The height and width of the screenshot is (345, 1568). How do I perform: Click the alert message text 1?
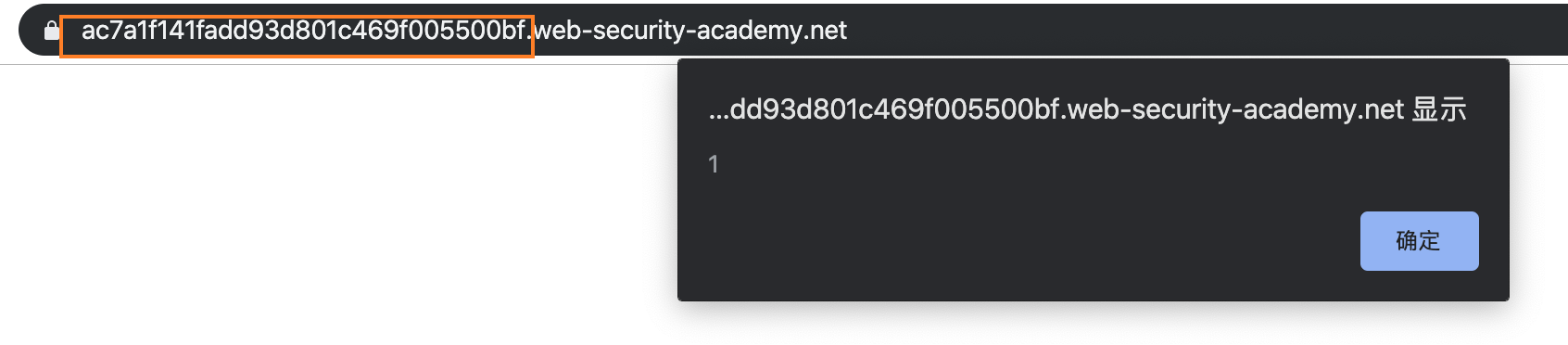click(713, 164)
